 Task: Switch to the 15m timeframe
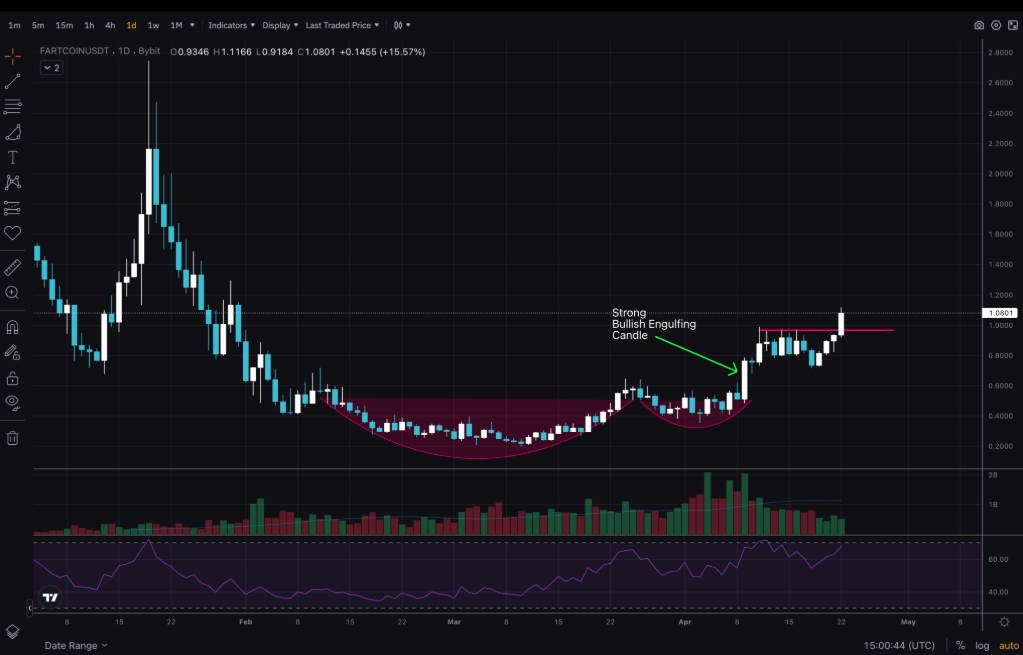[x=64, y=25]
